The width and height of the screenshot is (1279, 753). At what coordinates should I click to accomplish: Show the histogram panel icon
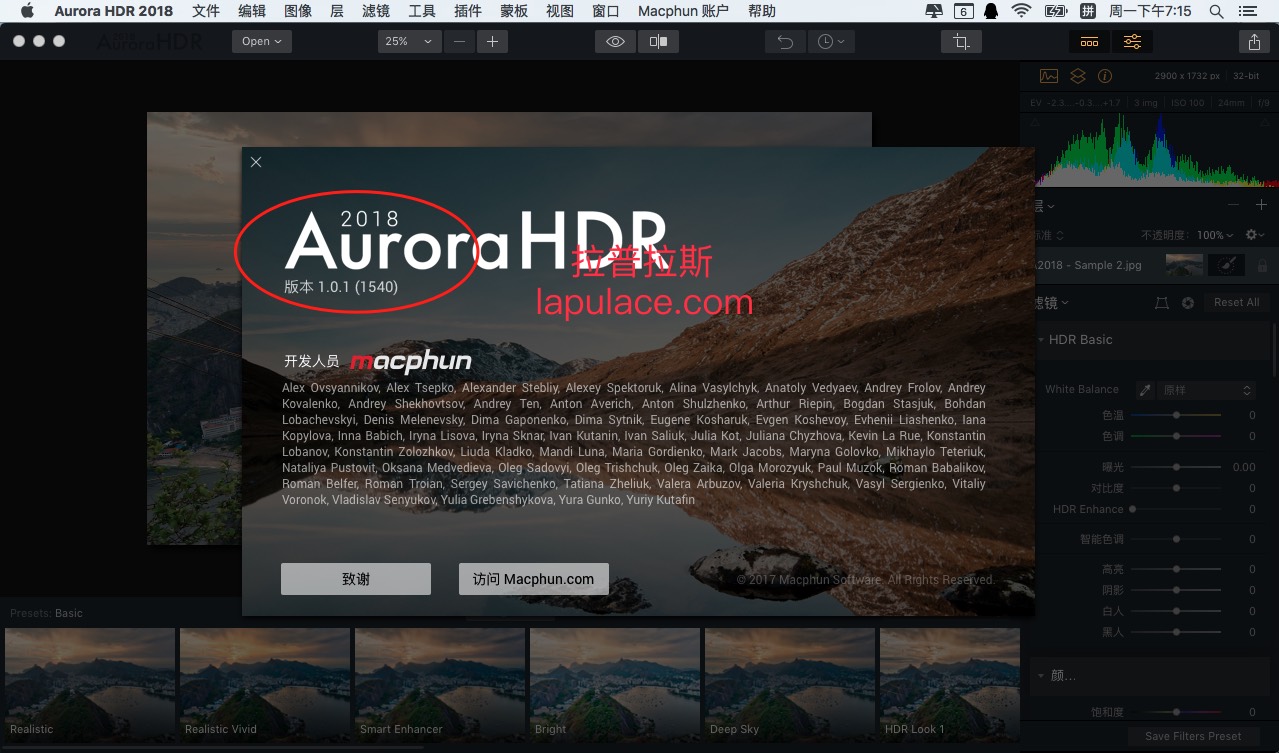click(x=1049, y=76)
